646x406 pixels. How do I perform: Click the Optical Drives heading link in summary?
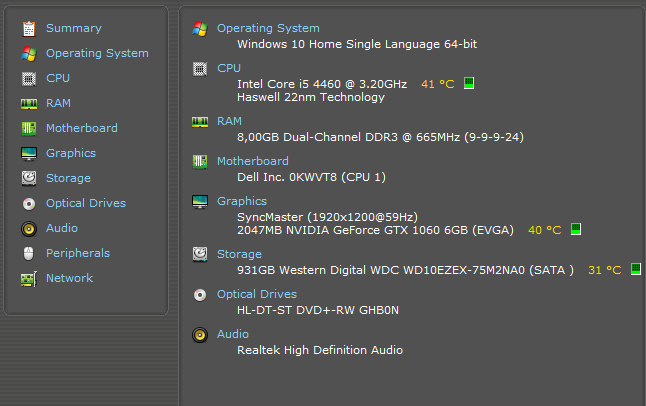[x=257, y=294]
